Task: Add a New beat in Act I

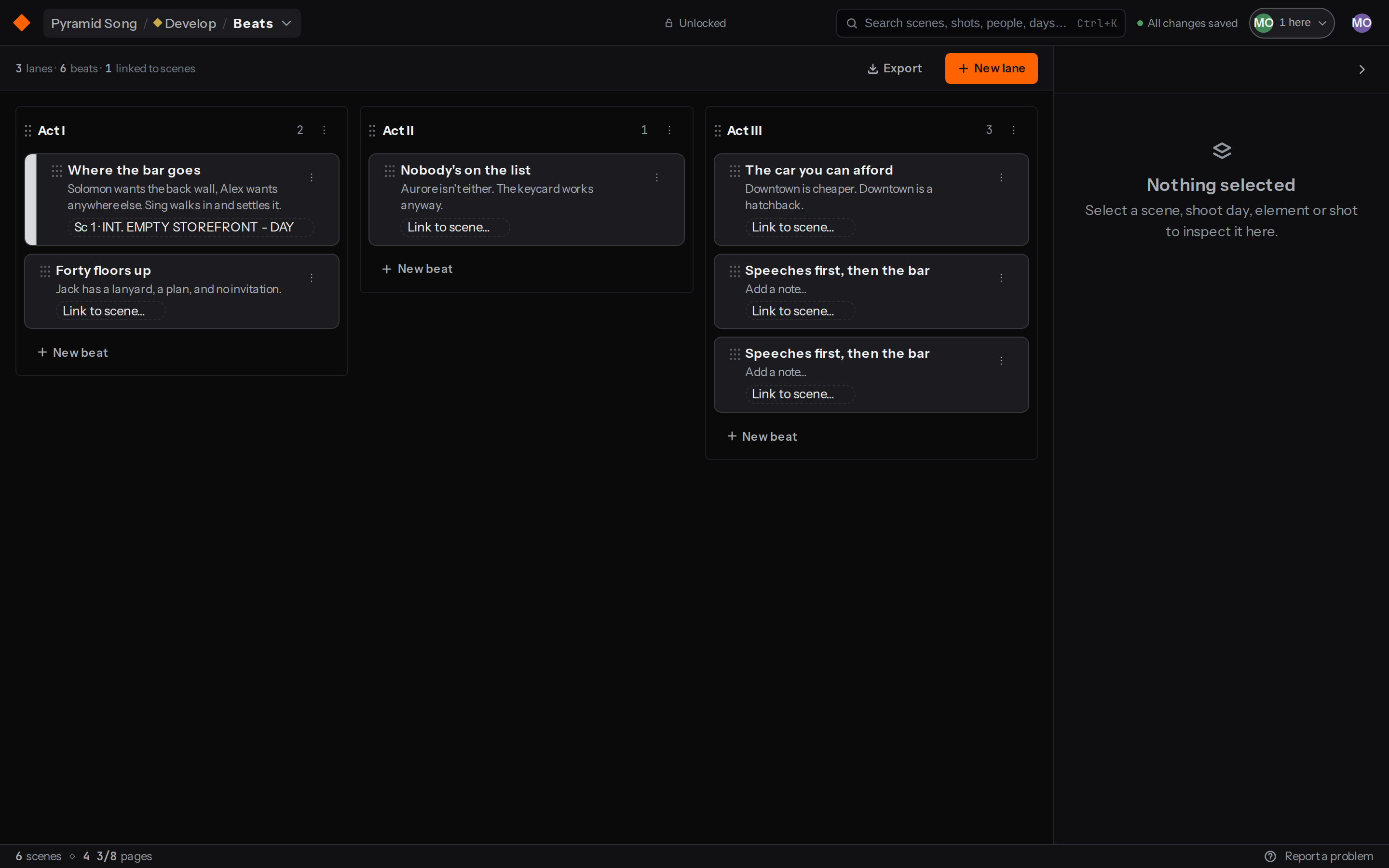Action: tap(73, 353)
